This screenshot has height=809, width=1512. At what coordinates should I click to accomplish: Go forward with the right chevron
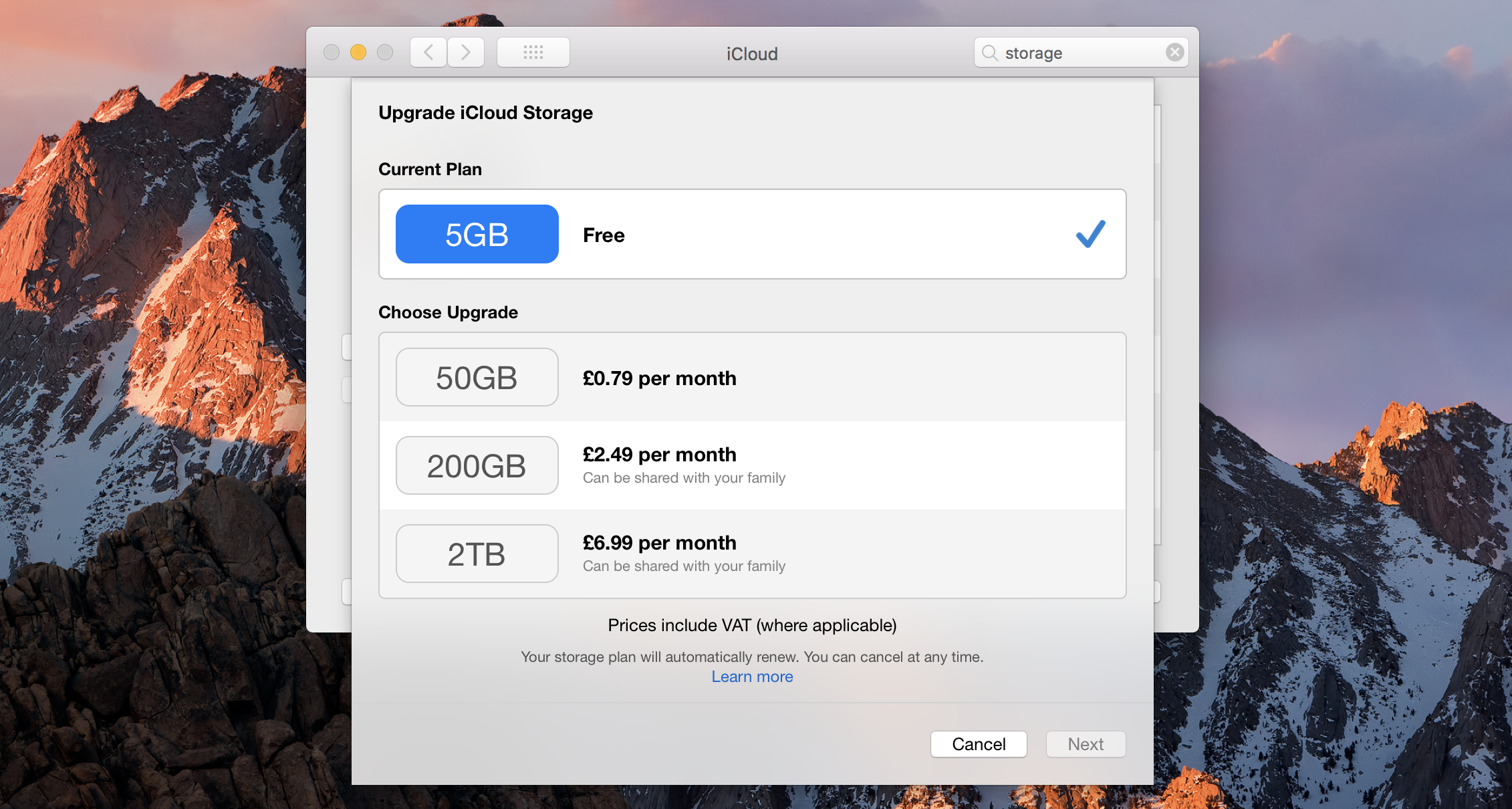466,52
